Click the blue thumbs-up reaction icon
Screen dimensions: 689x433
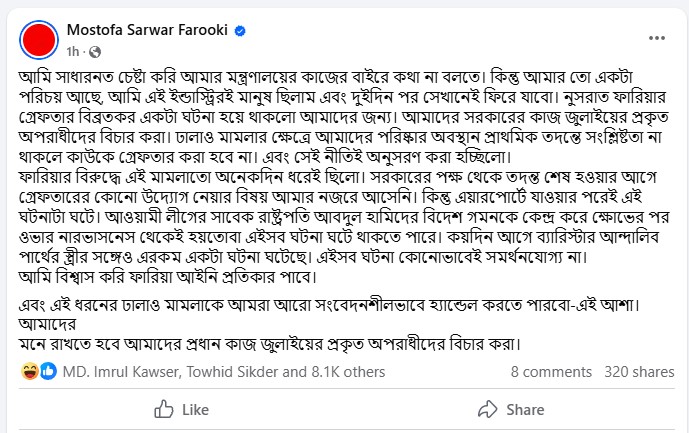click(x=48, y=371)
